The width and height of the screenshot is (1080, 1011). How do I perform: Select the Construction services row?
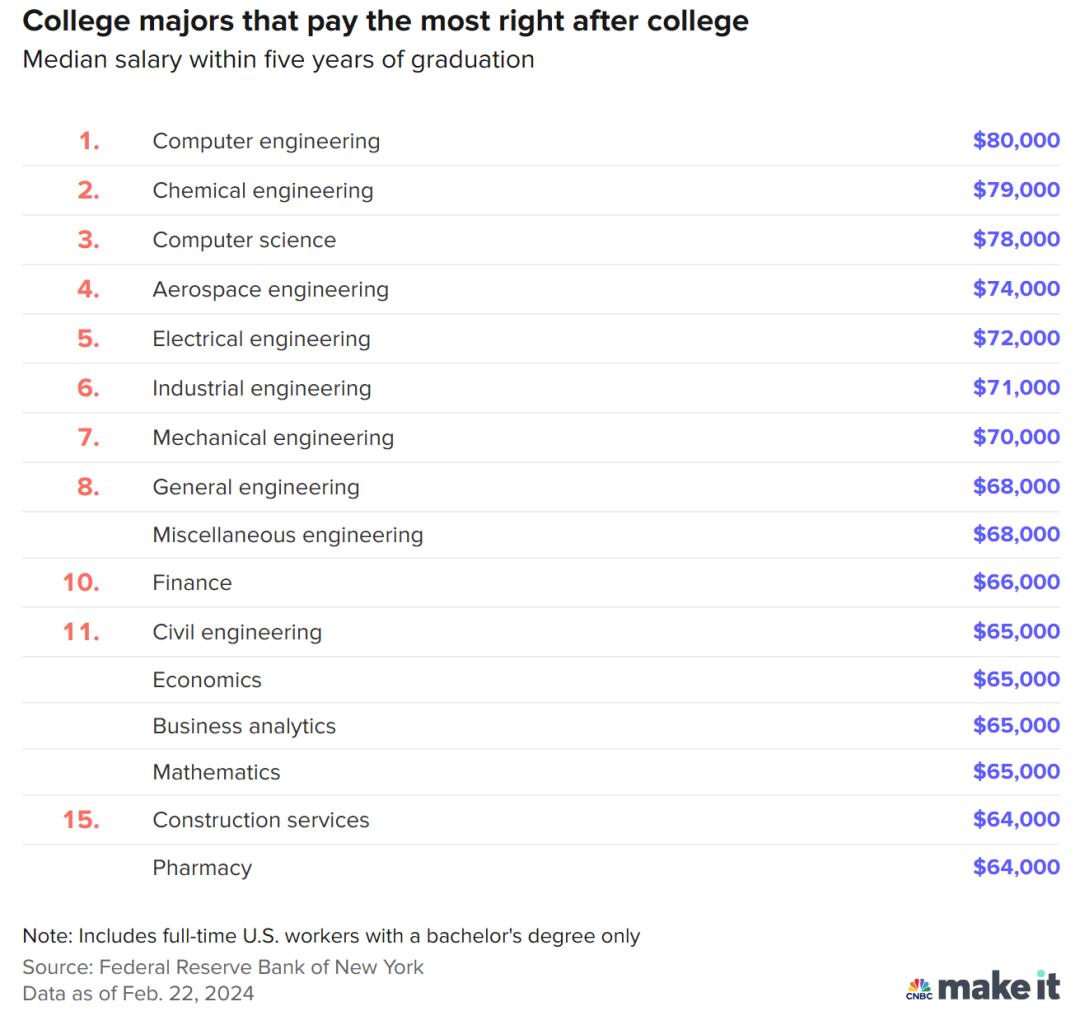click(x=541, y=820)
